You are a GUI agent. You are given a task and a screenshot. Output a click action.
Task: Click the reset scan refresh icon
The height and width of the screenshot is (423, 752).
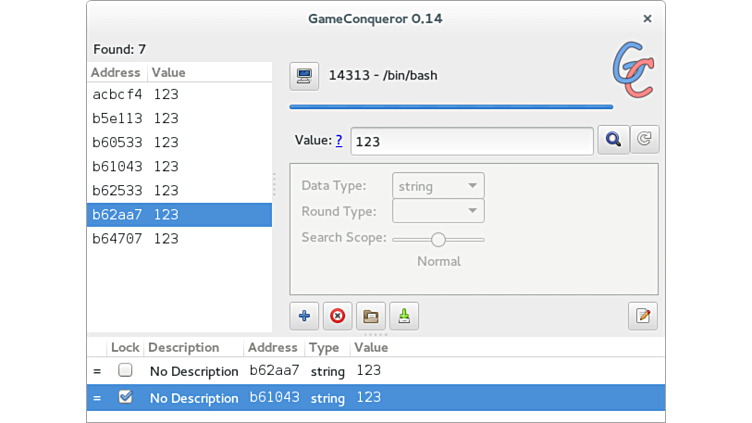point(644,140)
